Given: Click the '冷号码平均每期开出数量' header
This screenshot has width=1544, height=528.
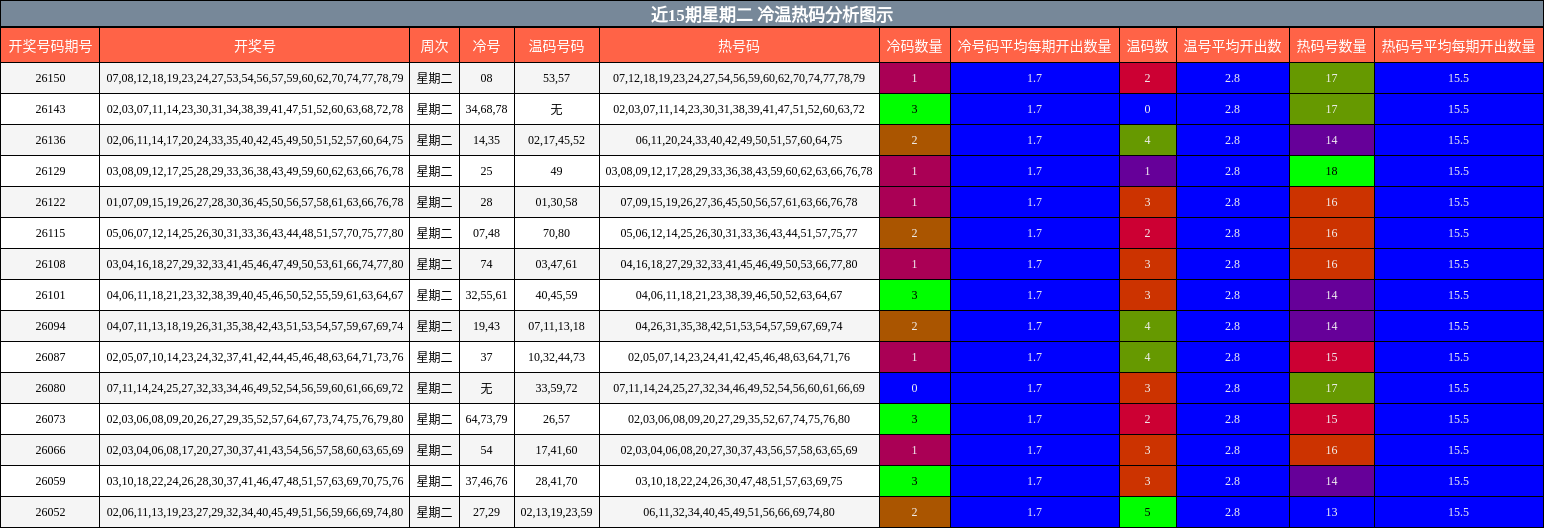Looking at the screenshot, I should pyautogui.click(x=1034, y=46).
